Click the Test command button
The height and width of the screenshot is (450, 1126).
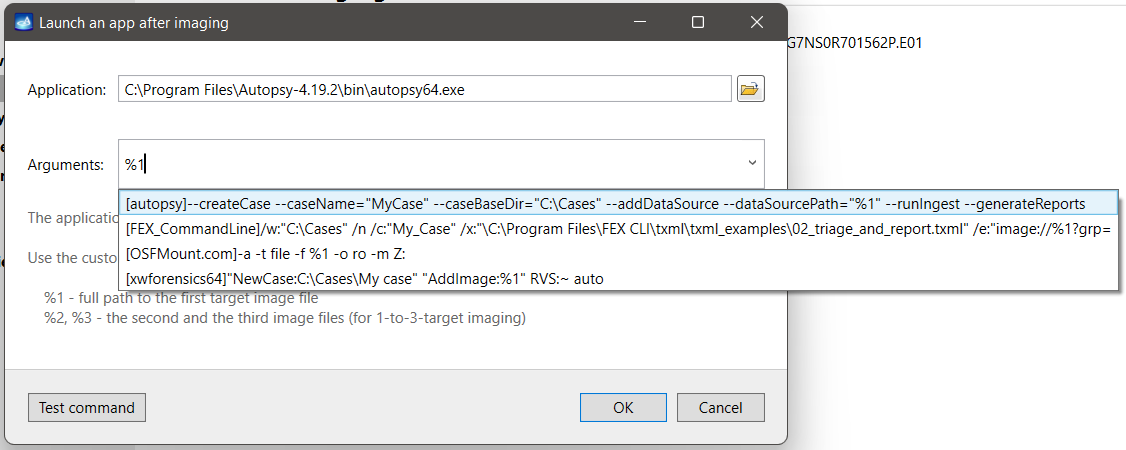pos(87,408)
